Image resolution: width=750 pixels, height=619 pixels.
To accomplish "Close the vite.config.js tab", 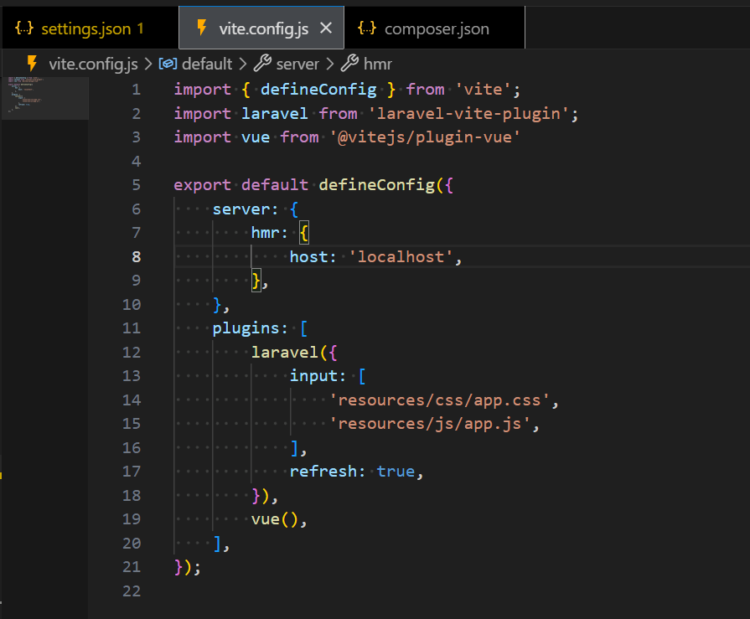I will point(326,28).
